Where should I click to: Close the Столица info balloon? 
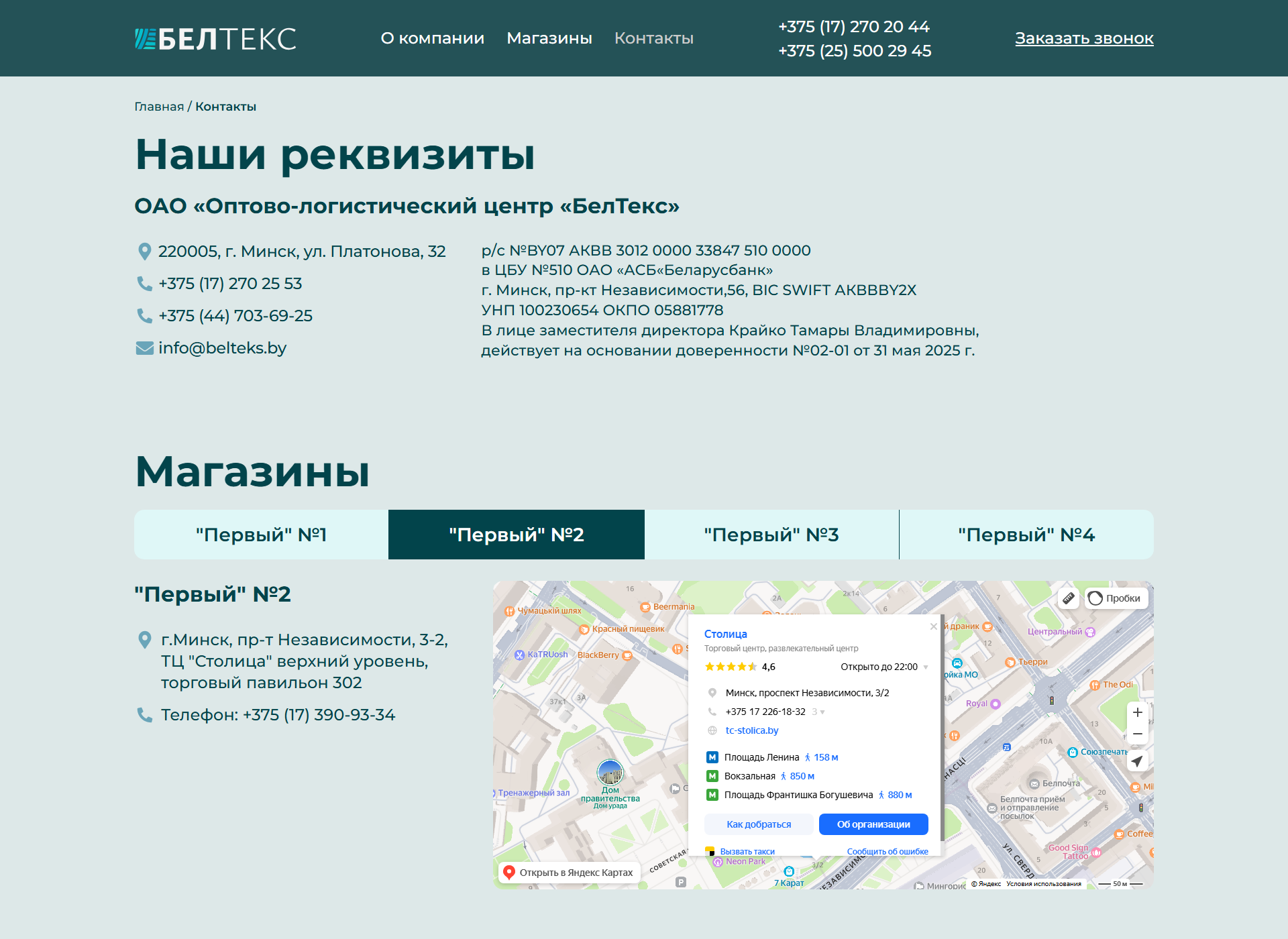(x=934, y=626)
